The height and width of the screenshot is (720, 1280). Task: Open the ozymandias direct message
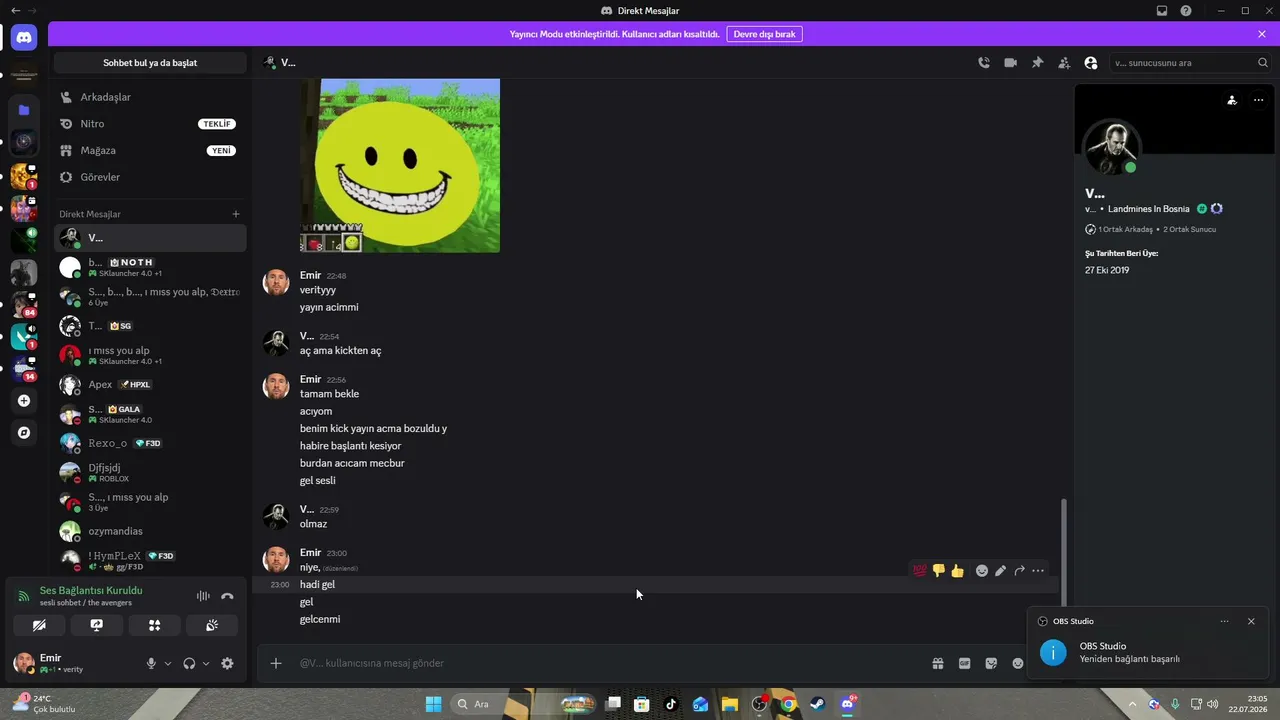(150, 531)
